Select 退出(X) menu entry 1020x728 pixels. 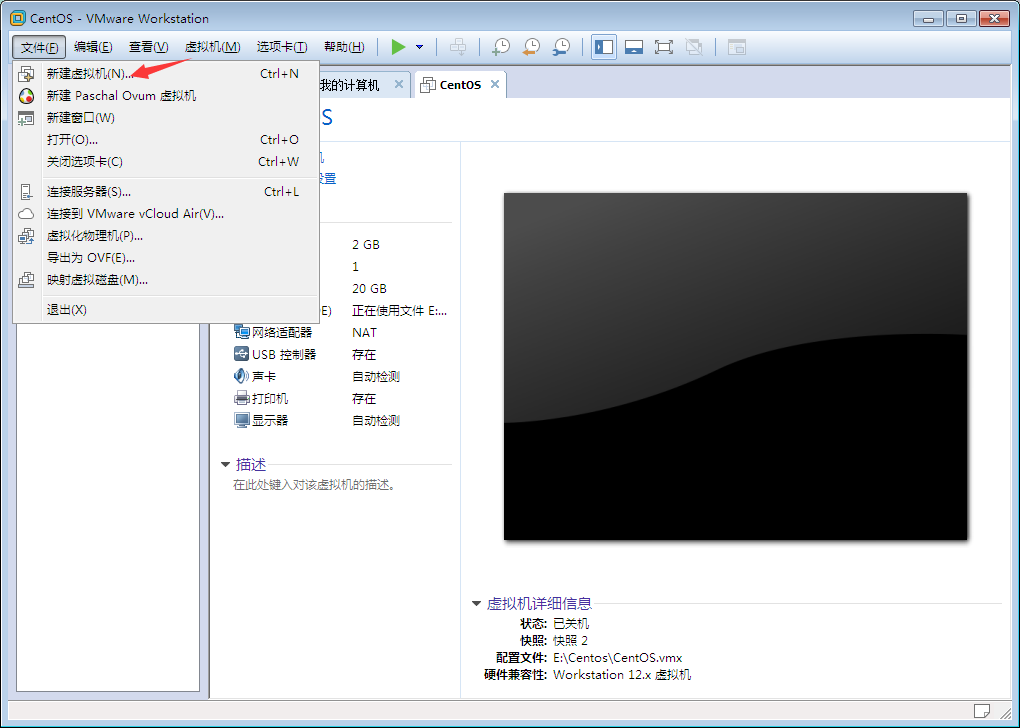pos(166,310)
